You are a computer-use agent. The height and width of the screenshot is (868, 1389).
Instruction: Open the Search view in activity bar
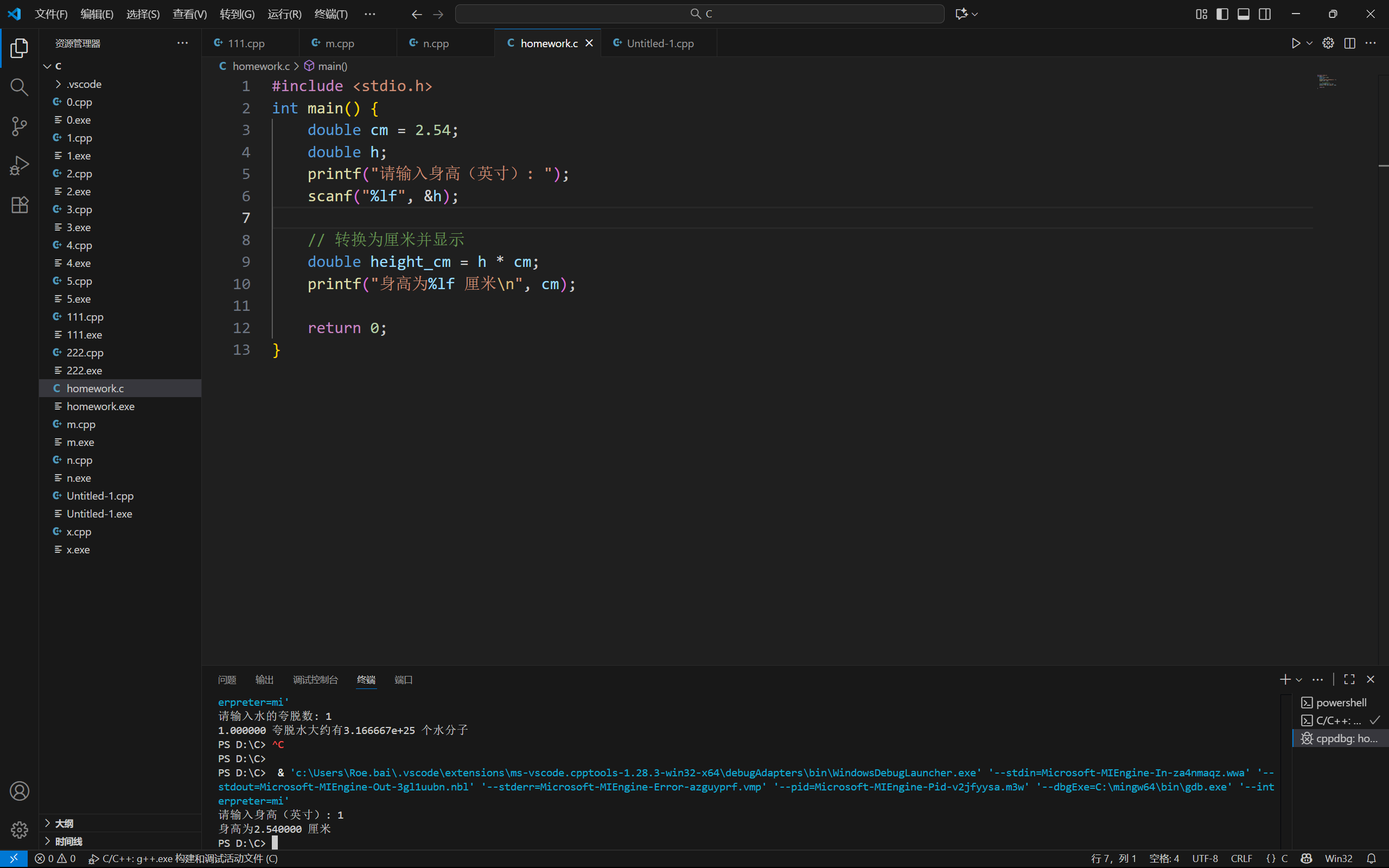pyautogui.click(x=19, y=87)
